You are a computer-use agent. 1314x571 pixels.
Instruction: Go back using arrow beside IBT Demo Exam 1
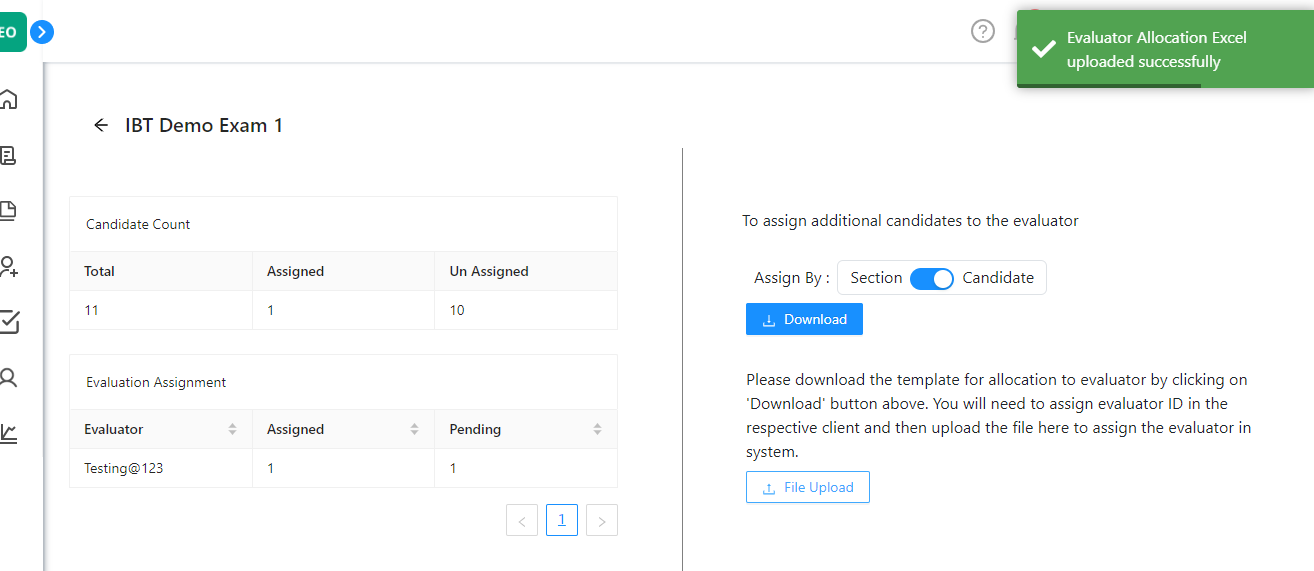click(100, 125)
